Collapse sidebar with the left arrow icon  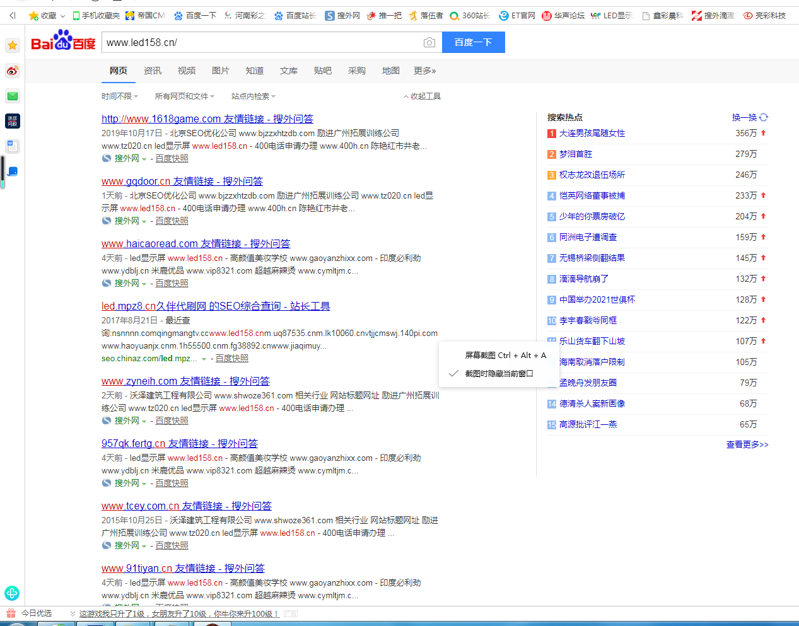pos(12,16)
